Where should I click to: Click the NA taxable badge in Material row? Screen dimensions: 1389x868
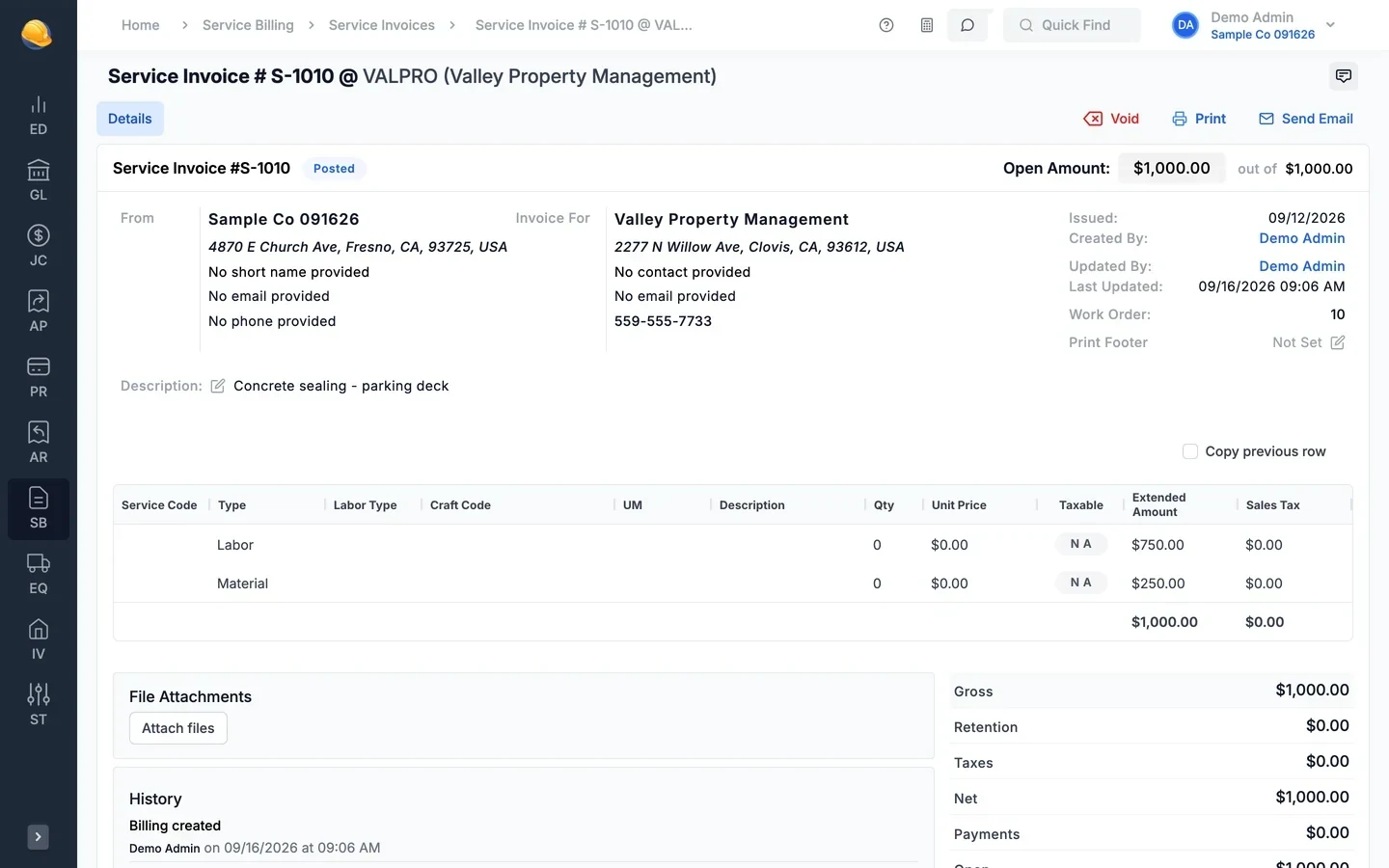coord(1081,583)
